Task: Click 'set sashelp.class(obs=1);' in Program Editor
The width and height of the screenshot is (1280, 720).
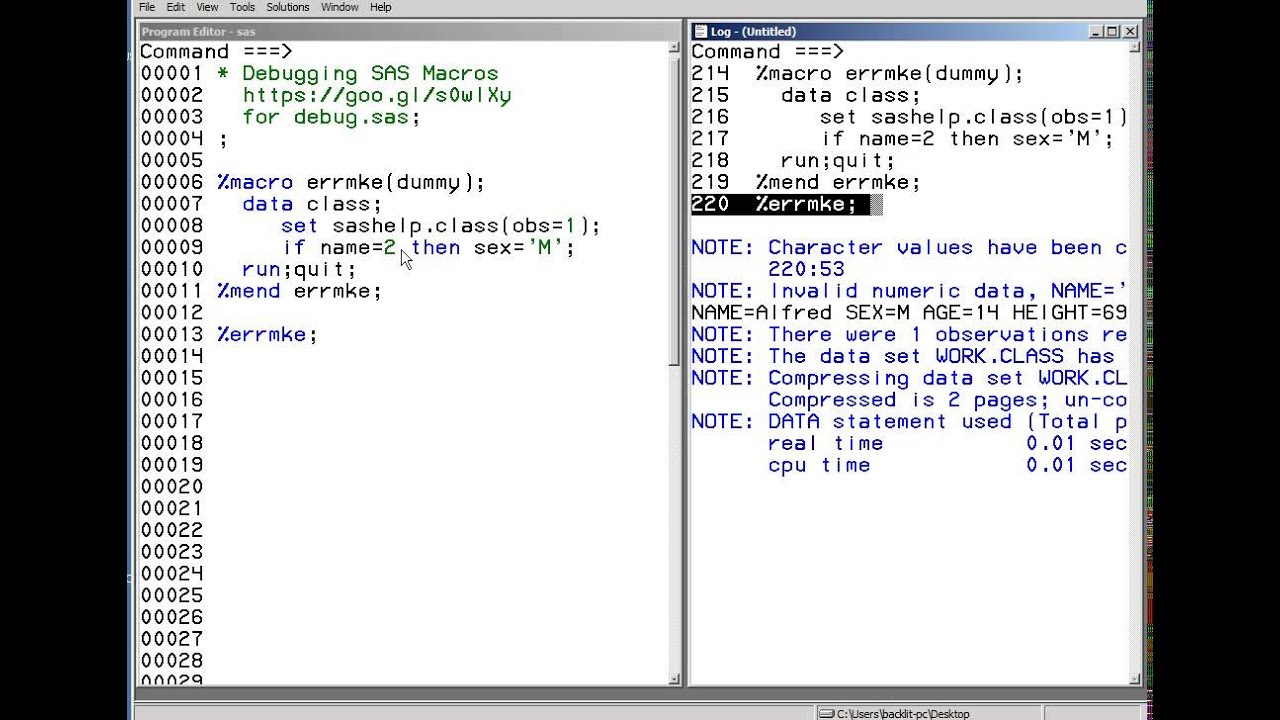Action: 441,226
